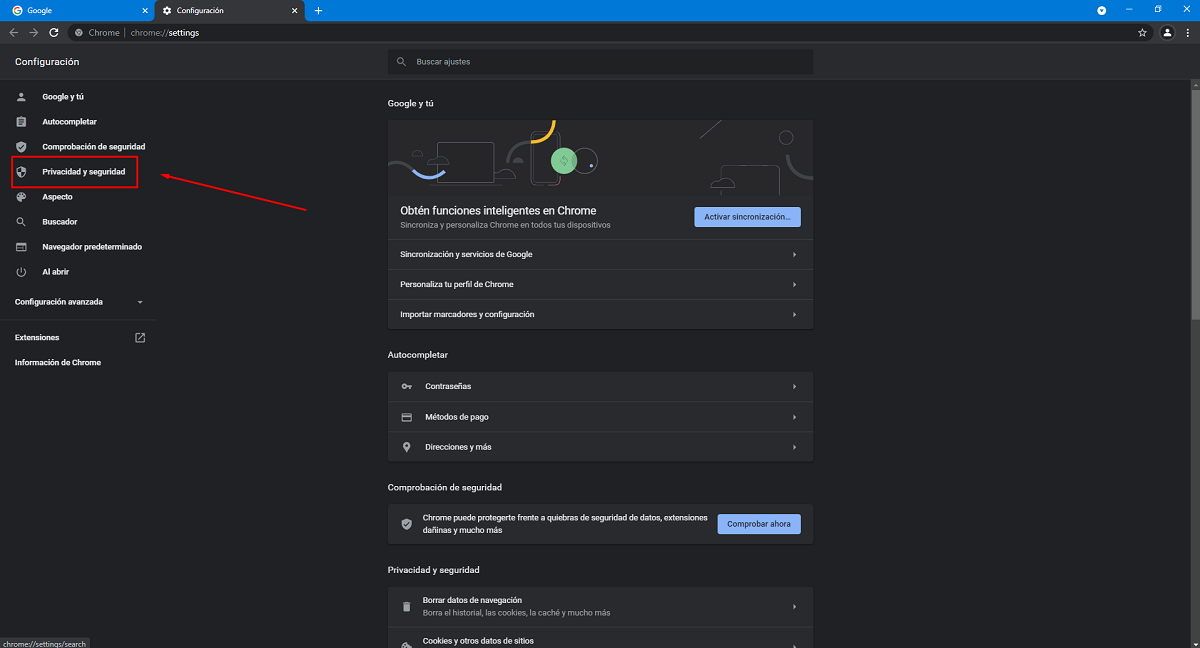Click the shield-check icon for Comprobación de seguridad
1200x648 pixels.
point(21,147)
